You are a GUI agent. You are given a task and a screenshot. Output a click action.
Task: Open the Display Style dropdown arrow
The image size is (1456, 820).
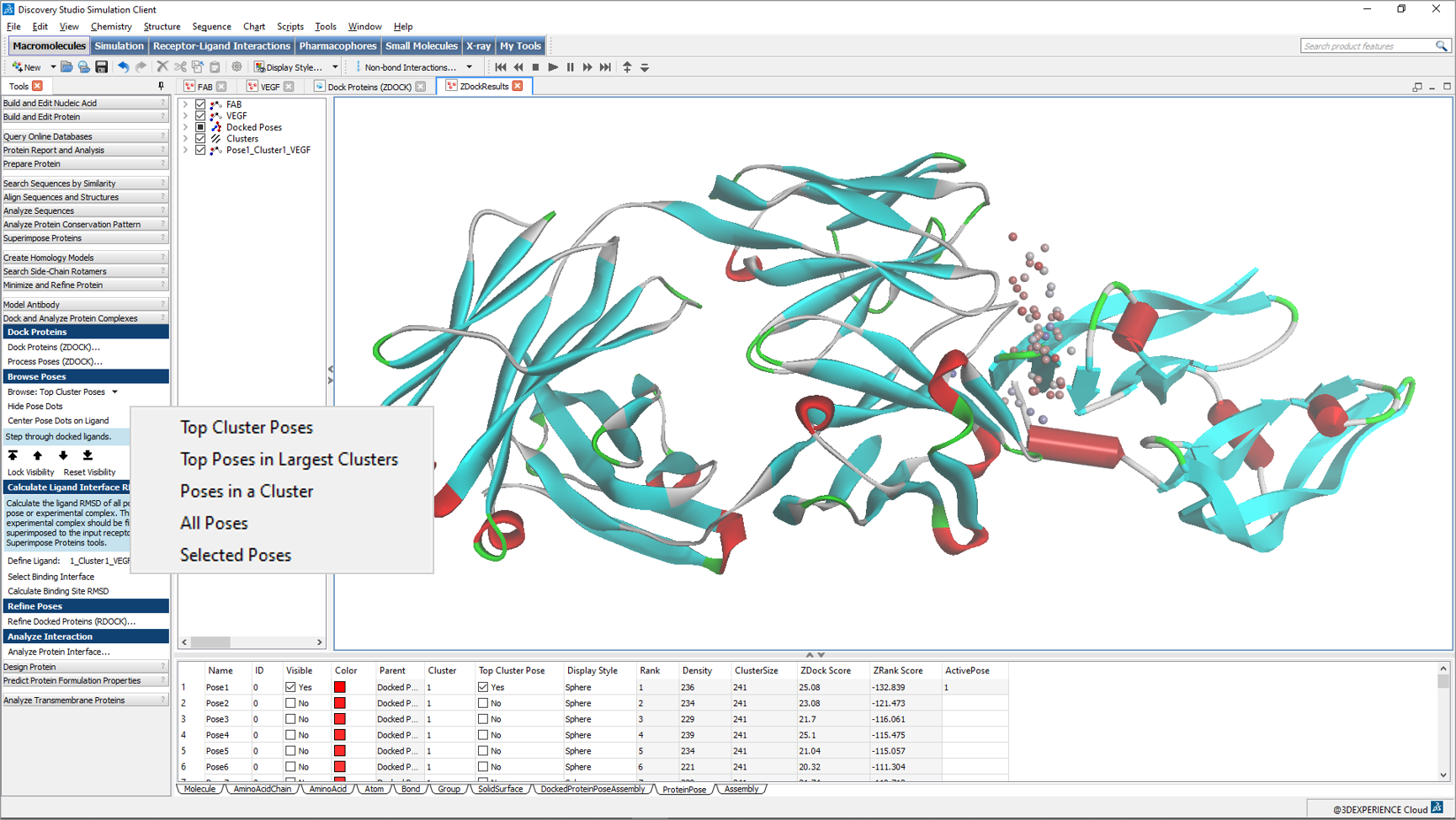pos(335,67)
